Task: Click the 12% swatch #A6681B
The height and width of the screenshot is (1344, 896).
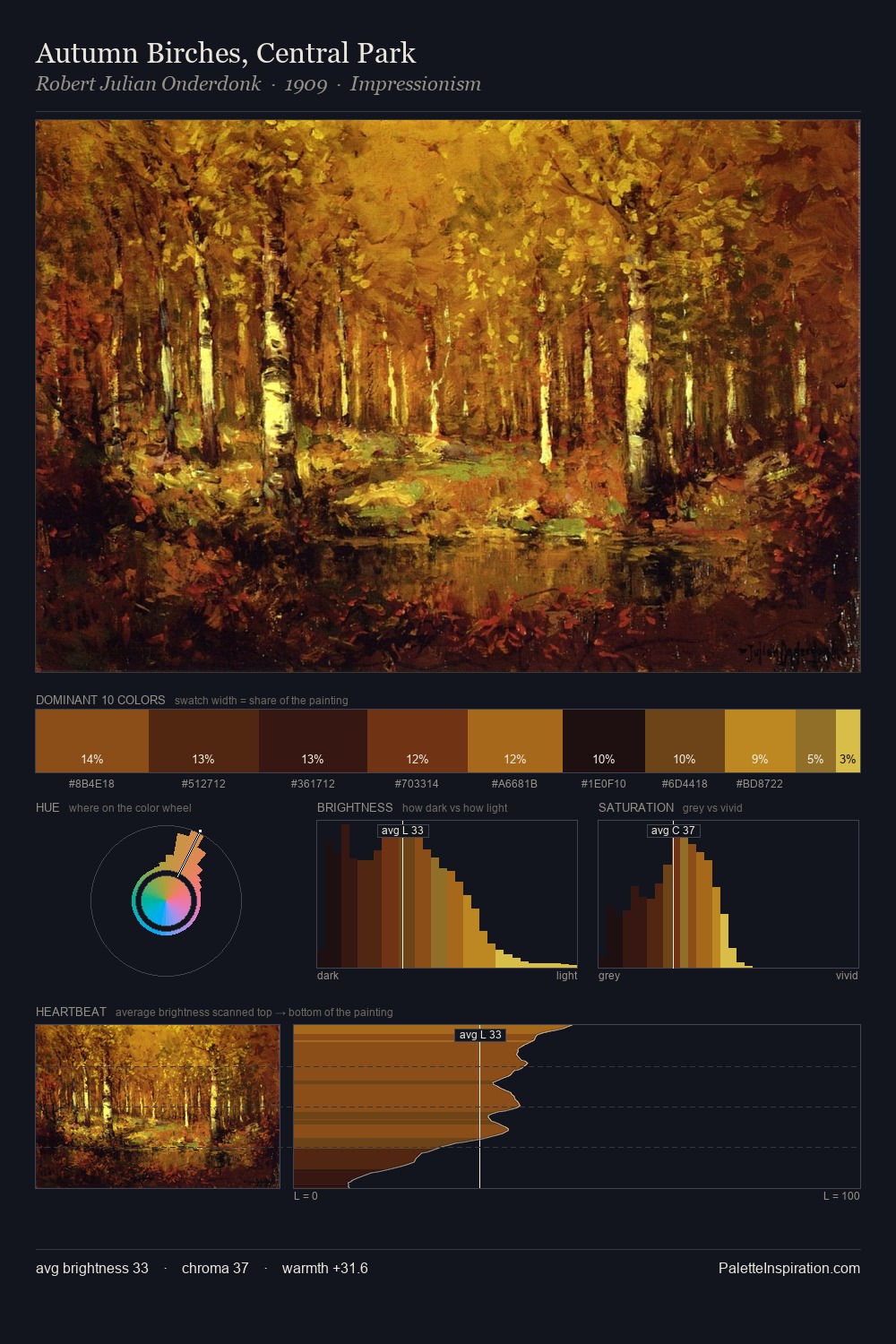Action: coord(515,741)
